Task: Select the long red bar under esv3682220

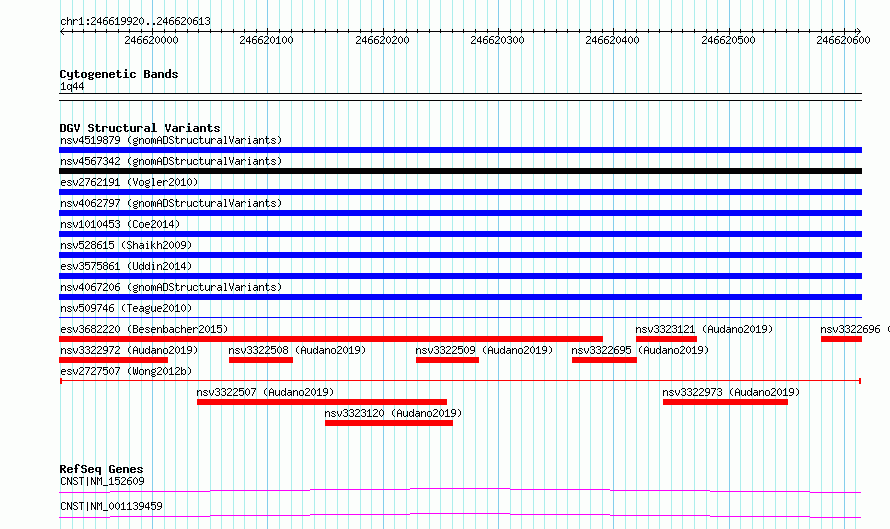Action: click(331, 339)
